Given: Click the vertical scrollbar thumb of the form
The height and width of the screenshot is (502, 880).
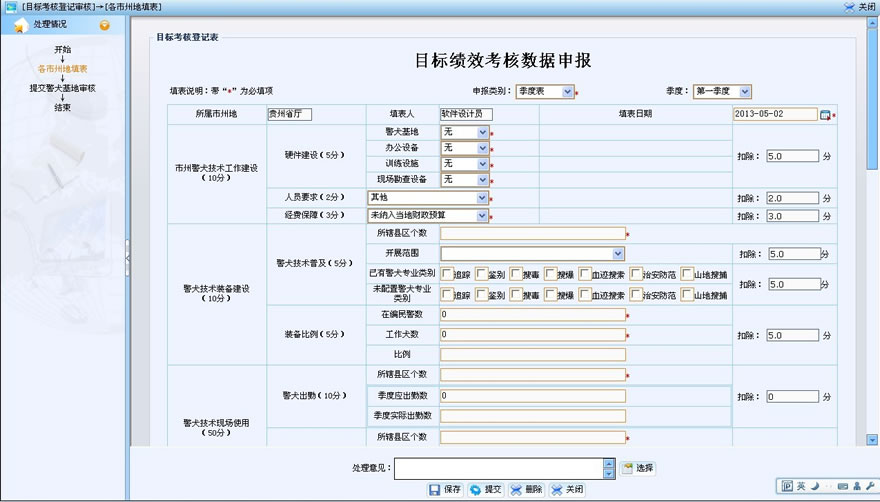Looking at the screenshot, I should [872, 98].
